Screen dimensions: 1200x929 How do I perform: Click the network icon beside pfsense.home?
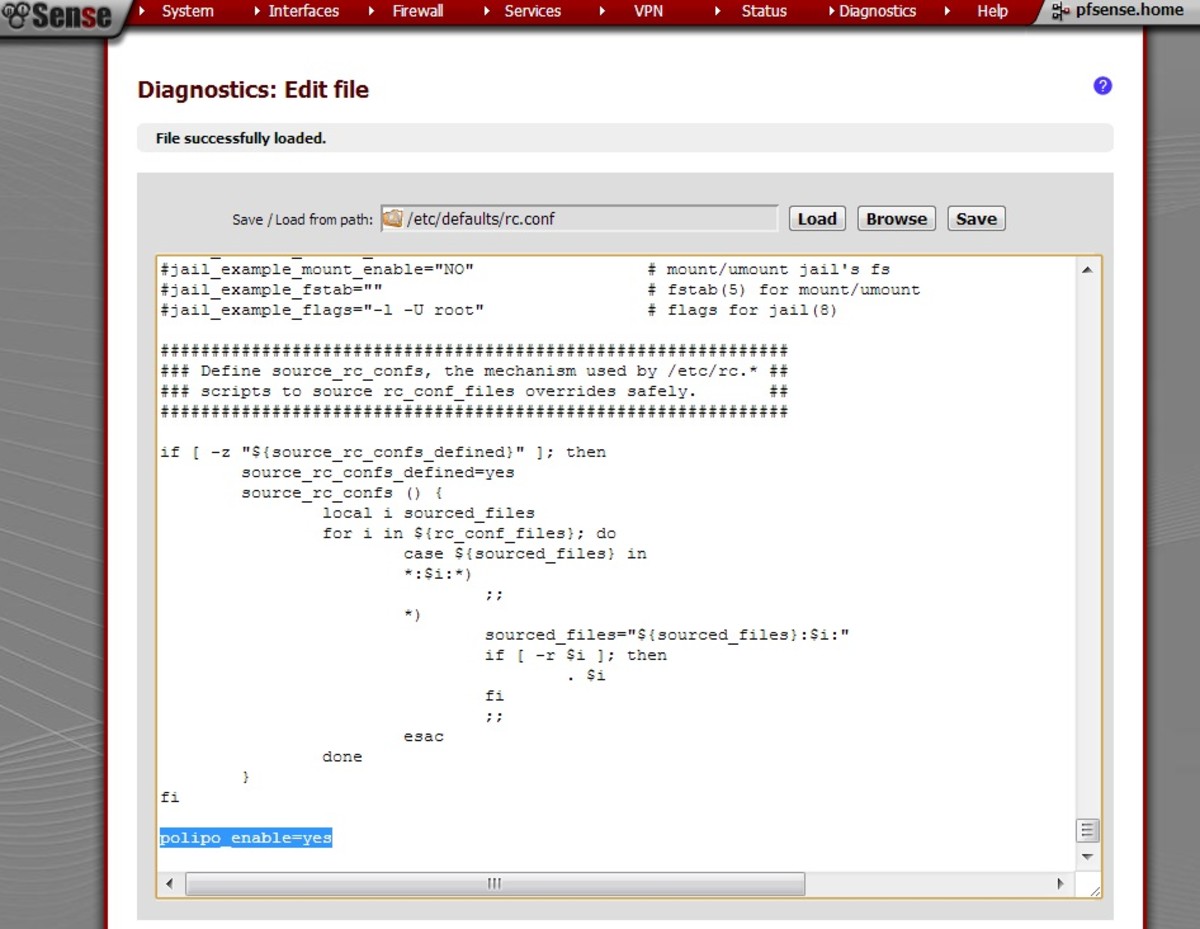[x=1061, y=12]
